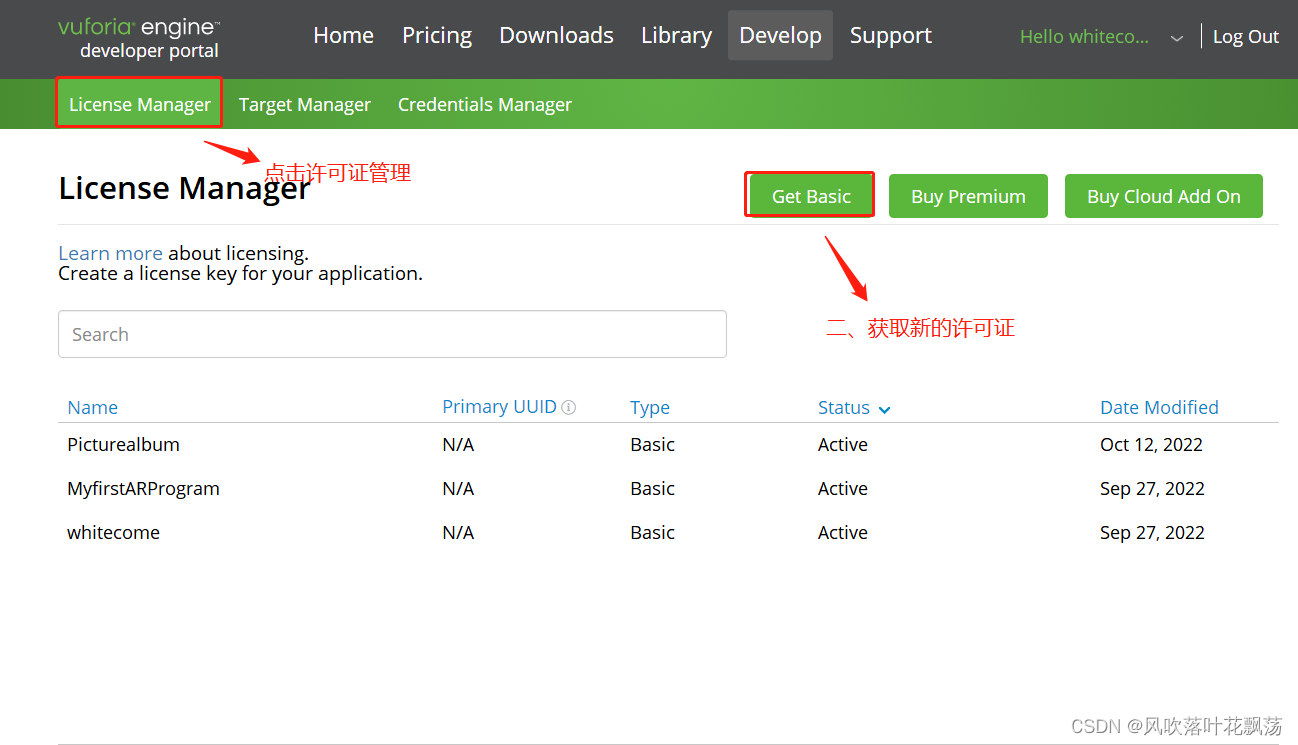Click the Get Basic button
The image size is (1298, 745).
coord(811,196)
